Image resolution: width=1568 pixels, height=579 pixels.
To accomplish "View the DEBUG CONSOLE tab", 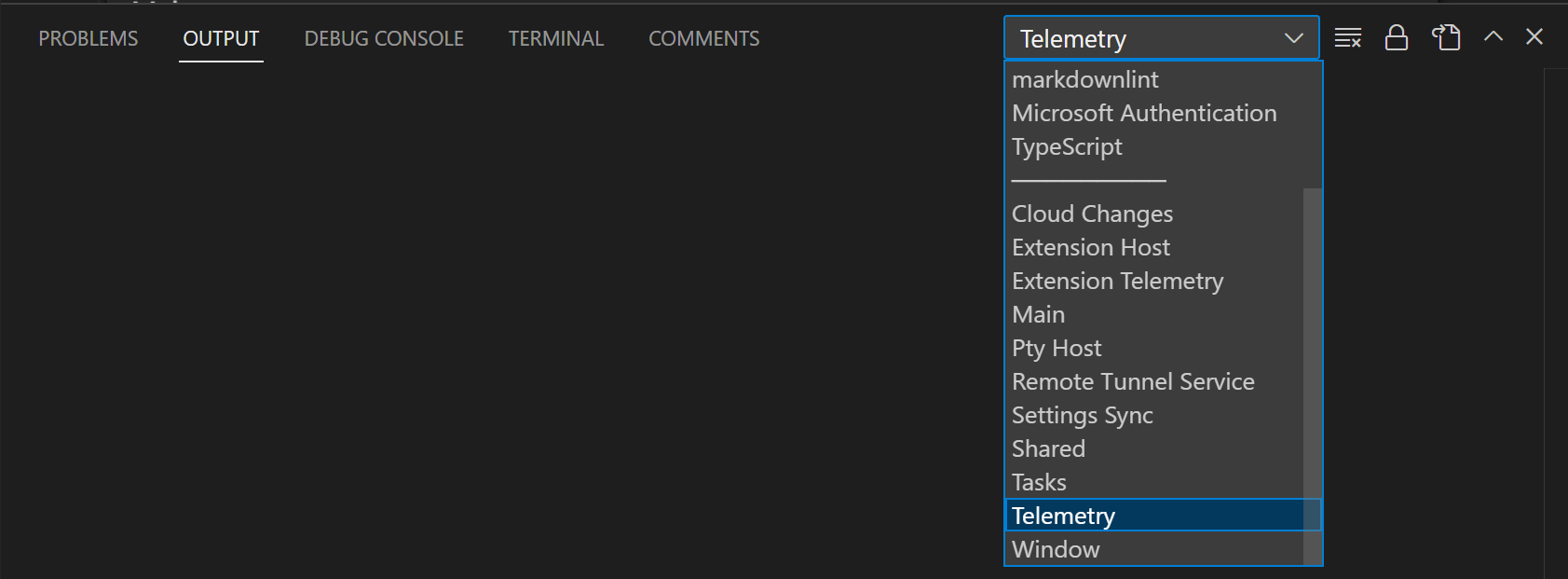I will 384,38.
